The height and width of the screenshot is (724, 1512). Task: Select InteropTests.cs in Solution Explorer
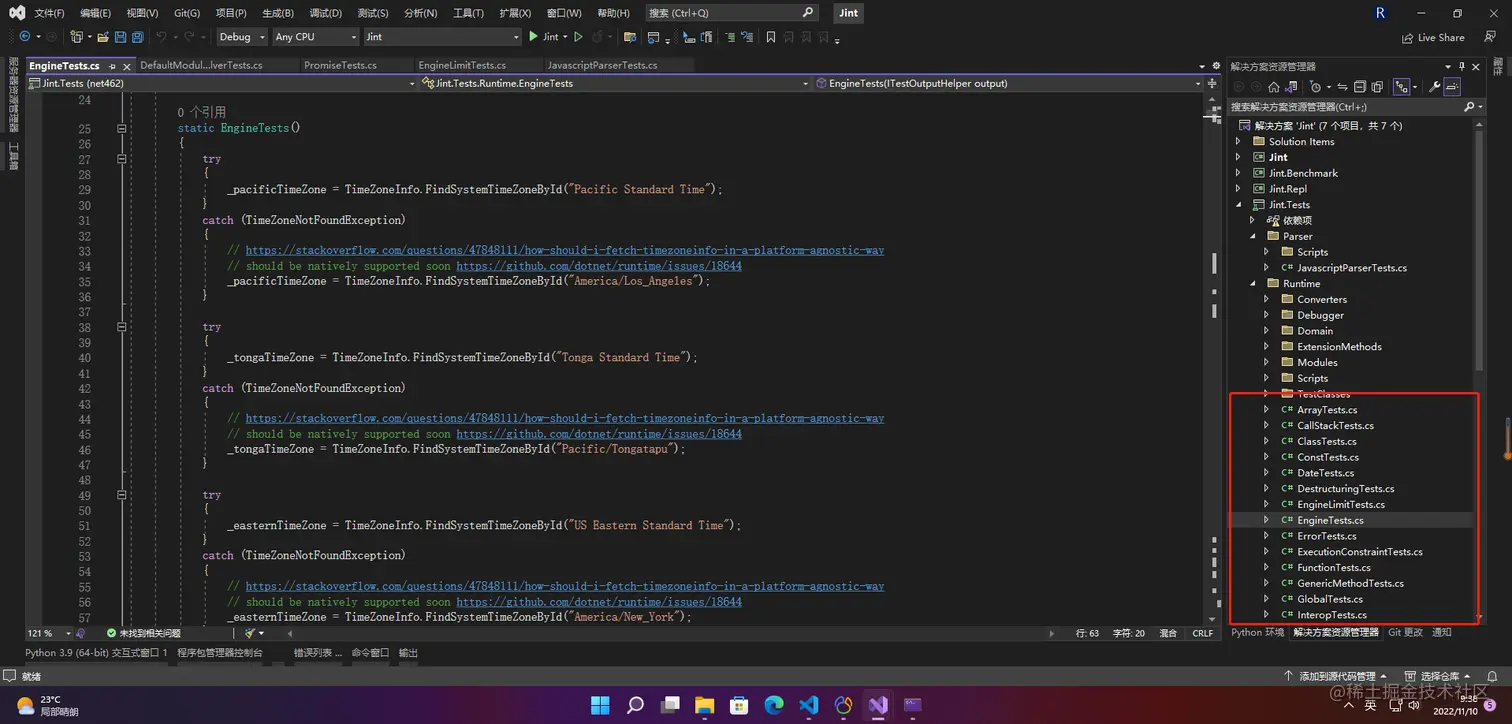tap(1331, 615)
